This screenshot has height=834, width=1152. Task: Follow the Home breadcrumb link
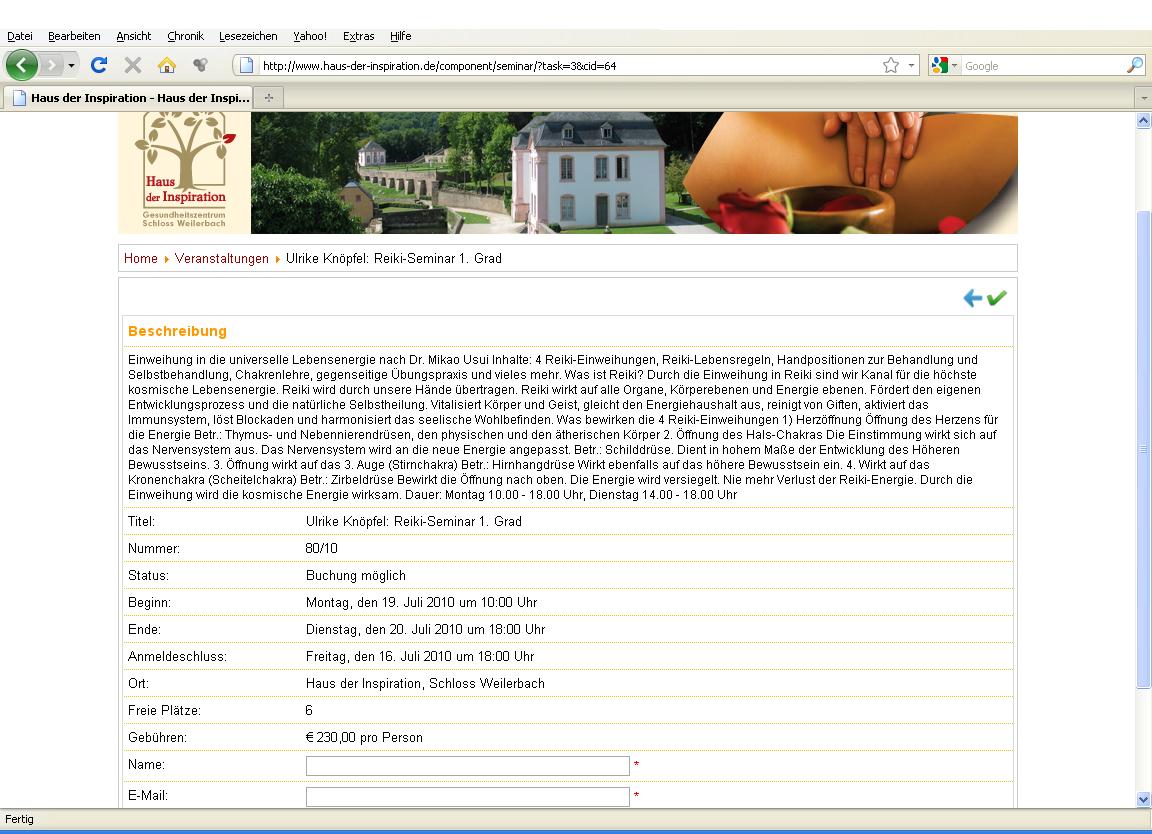[140, 259]
